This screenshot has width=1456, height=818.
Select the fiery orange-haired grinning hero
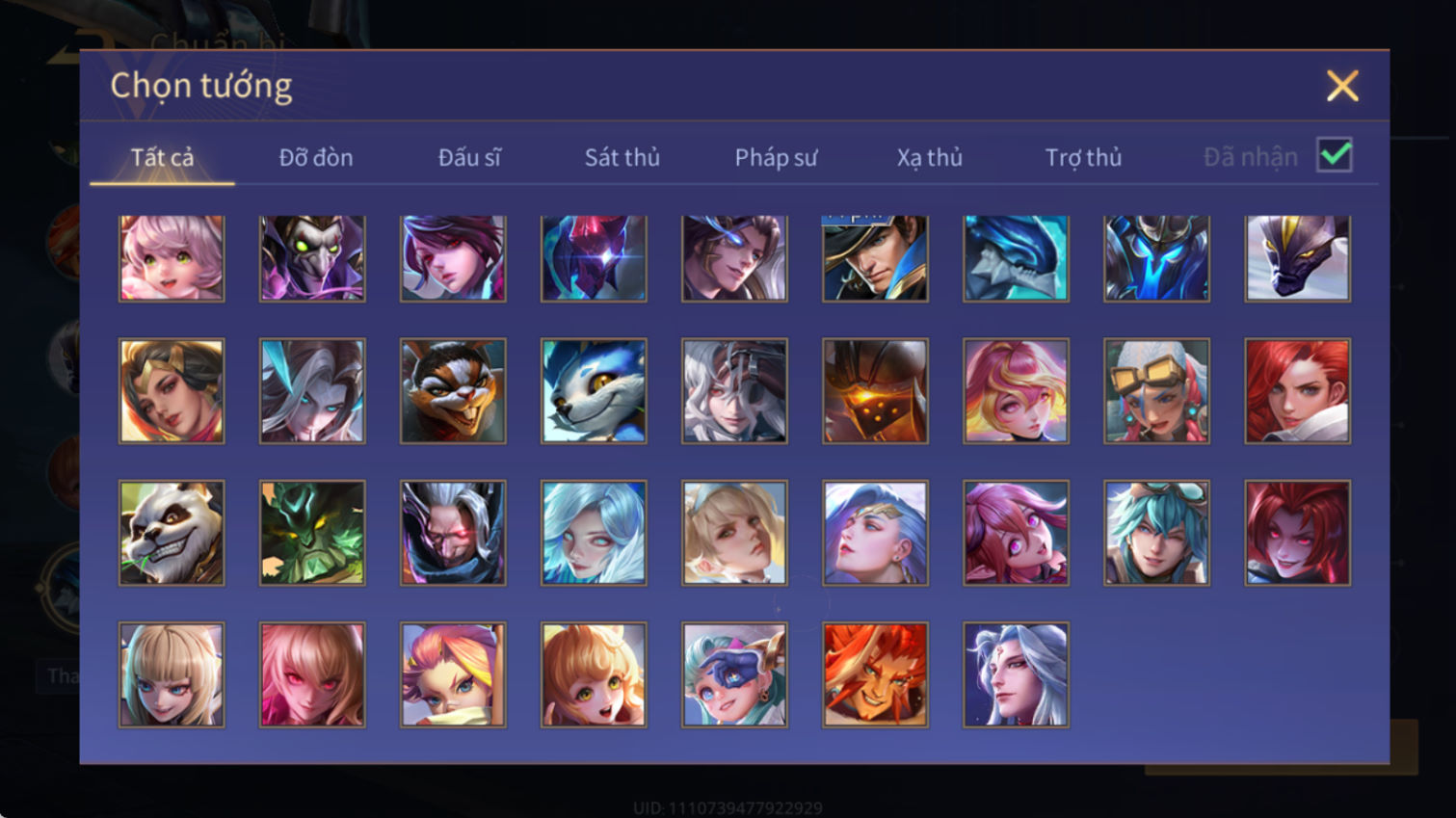[875, 674]
